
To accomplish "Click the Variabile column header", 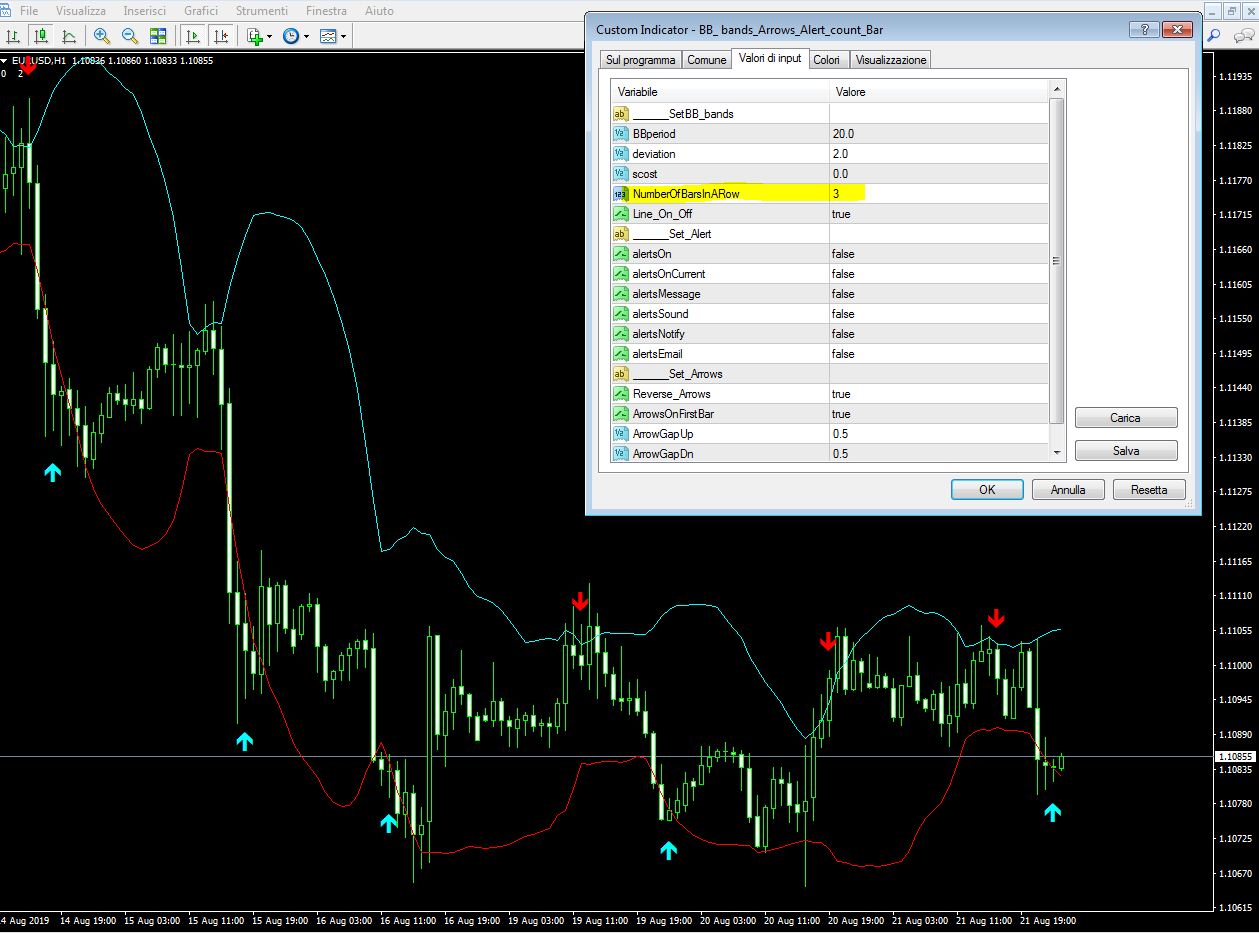I will [720, 92].
